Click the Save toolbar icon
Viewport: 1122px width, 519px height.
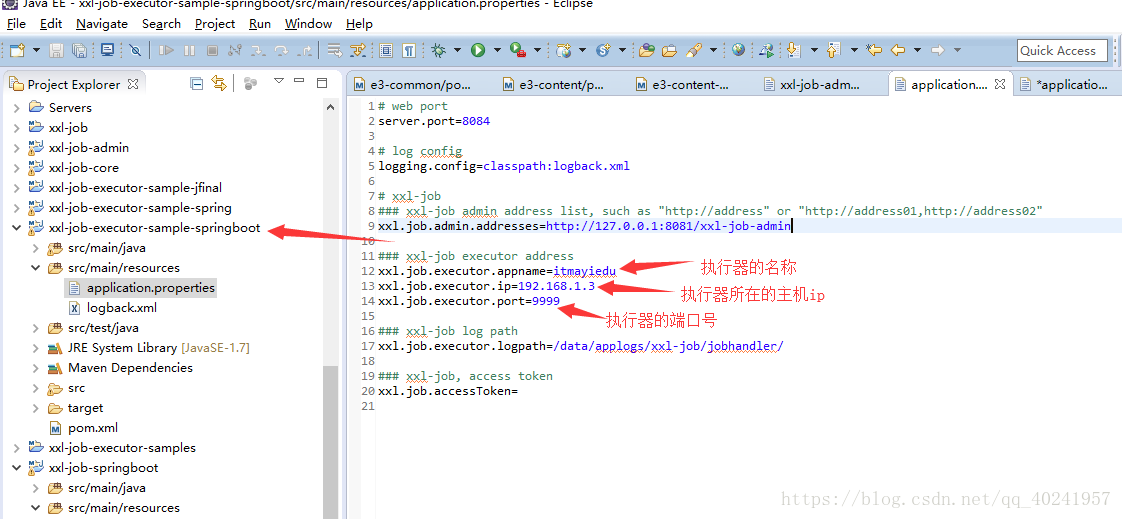[57, 50]
